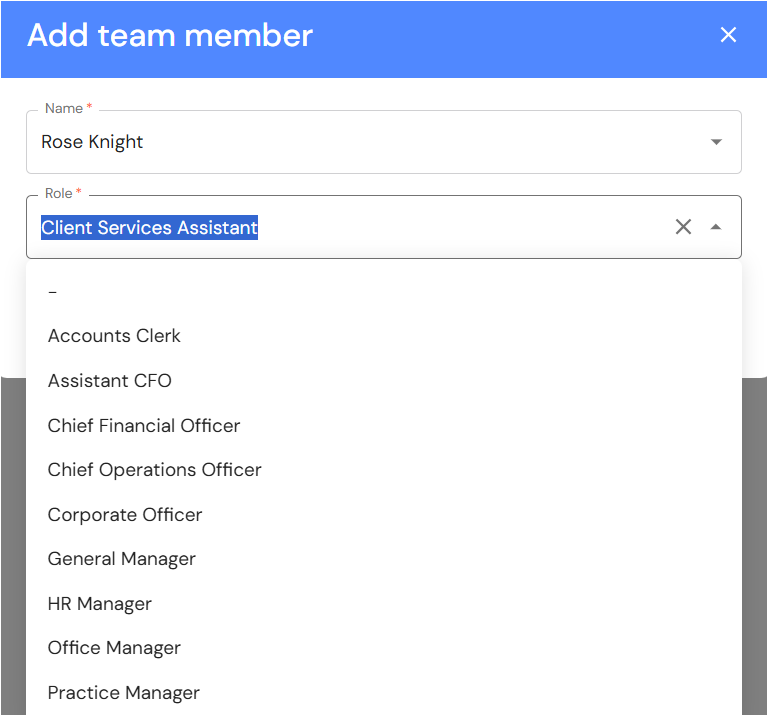Click the Role field label

[59, 193]
